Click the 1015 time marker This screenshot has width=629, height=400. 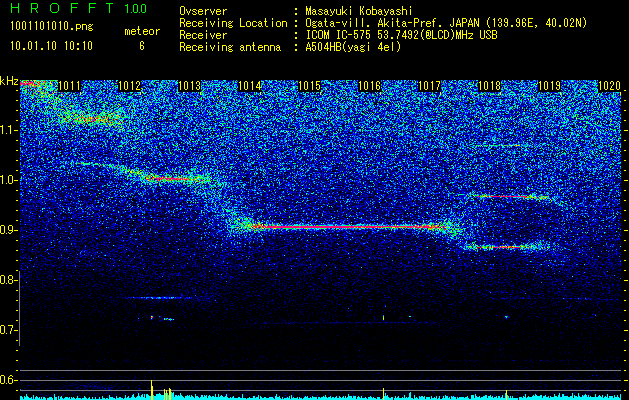pyautogui.click(x=310, y=86)
